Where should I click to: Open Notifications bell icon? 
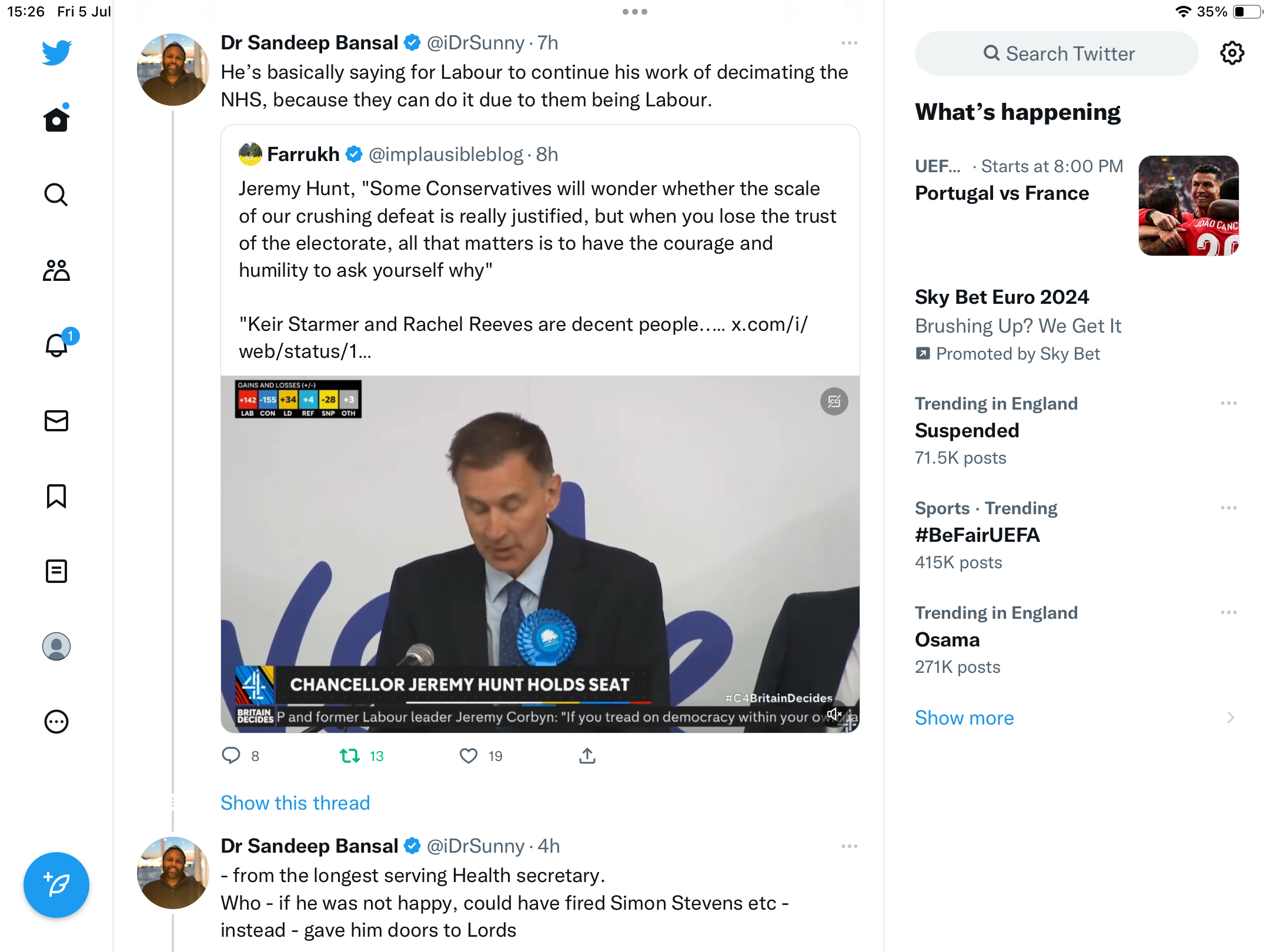[56, 346]
